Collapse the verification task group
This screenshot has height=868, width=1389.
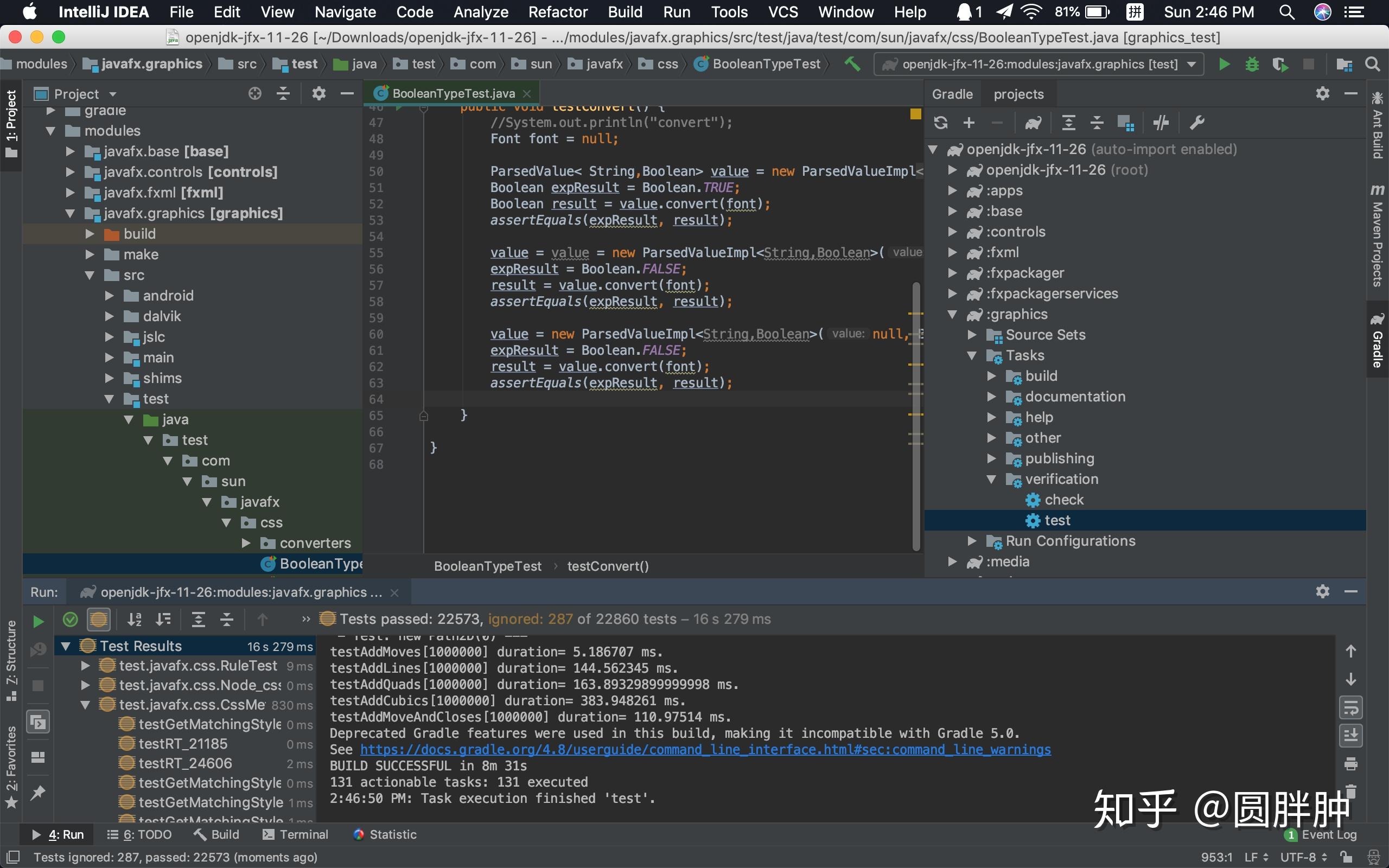click(991, 480)
